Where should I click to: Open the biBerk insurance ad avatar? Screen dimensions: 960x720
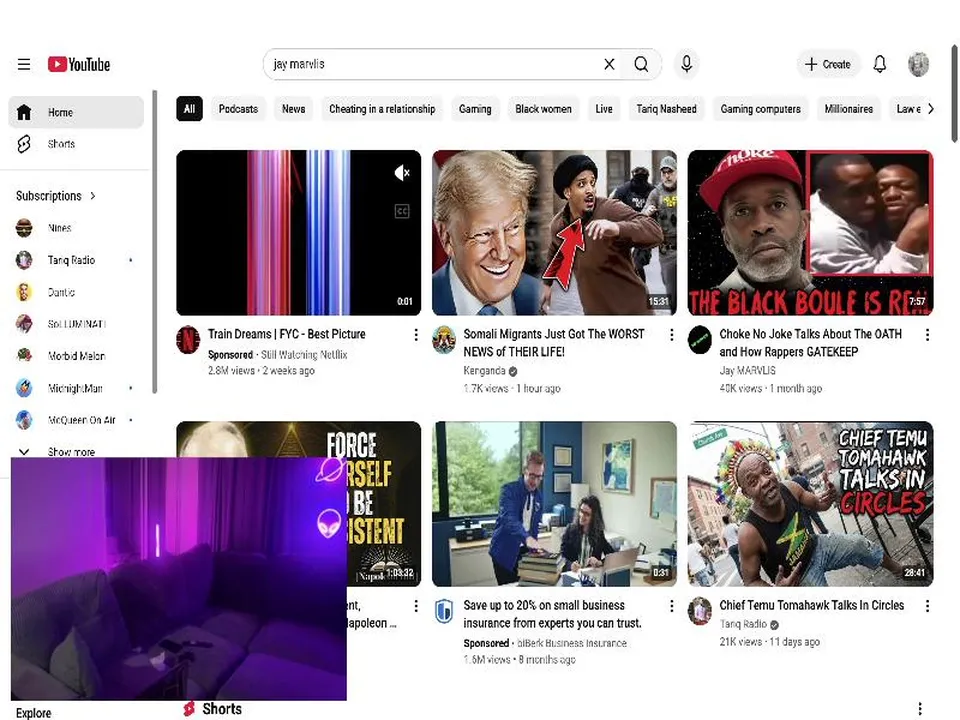tap(444, 611)
